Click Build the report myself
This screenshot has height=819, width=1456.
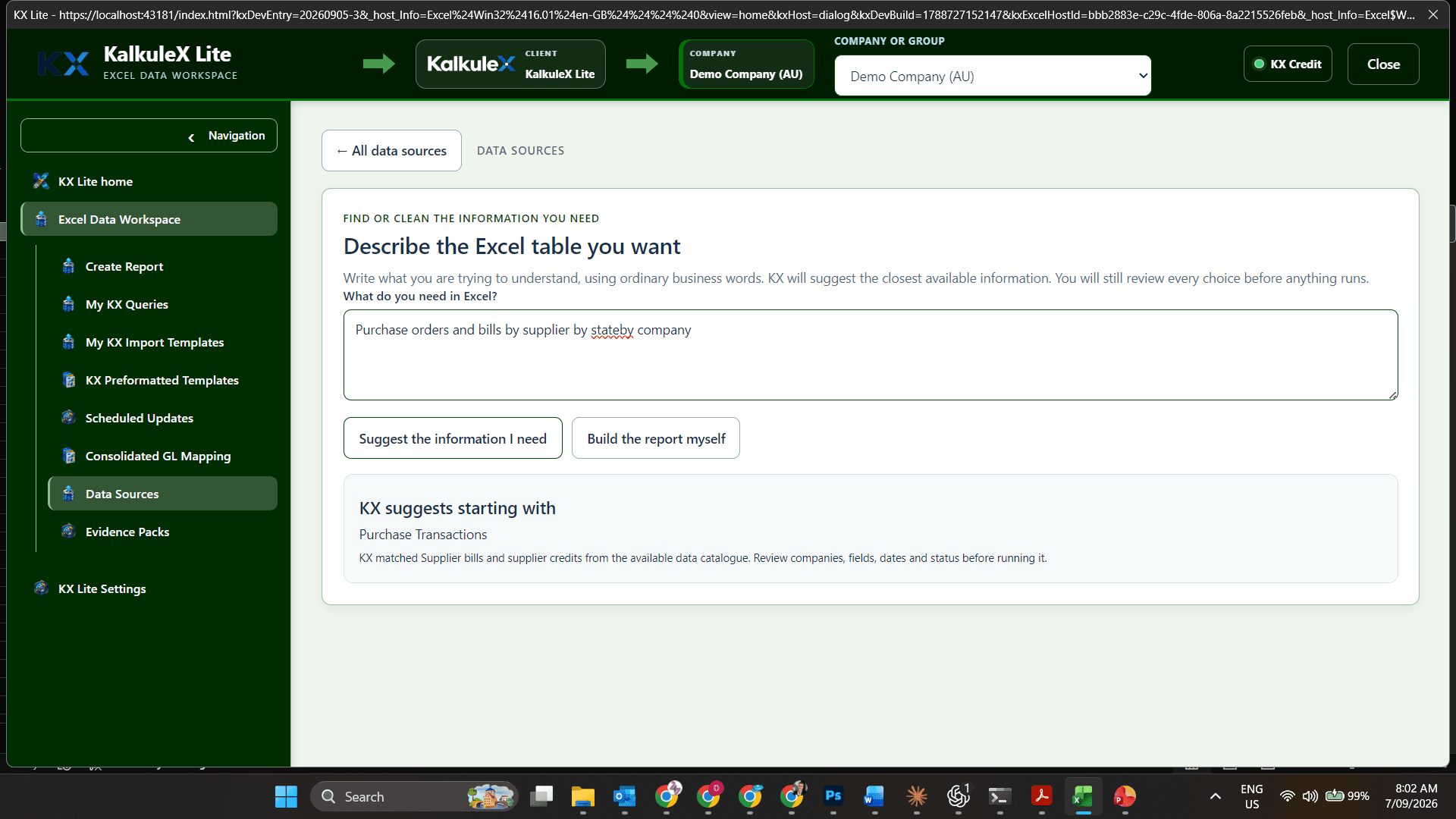(656, 438)
